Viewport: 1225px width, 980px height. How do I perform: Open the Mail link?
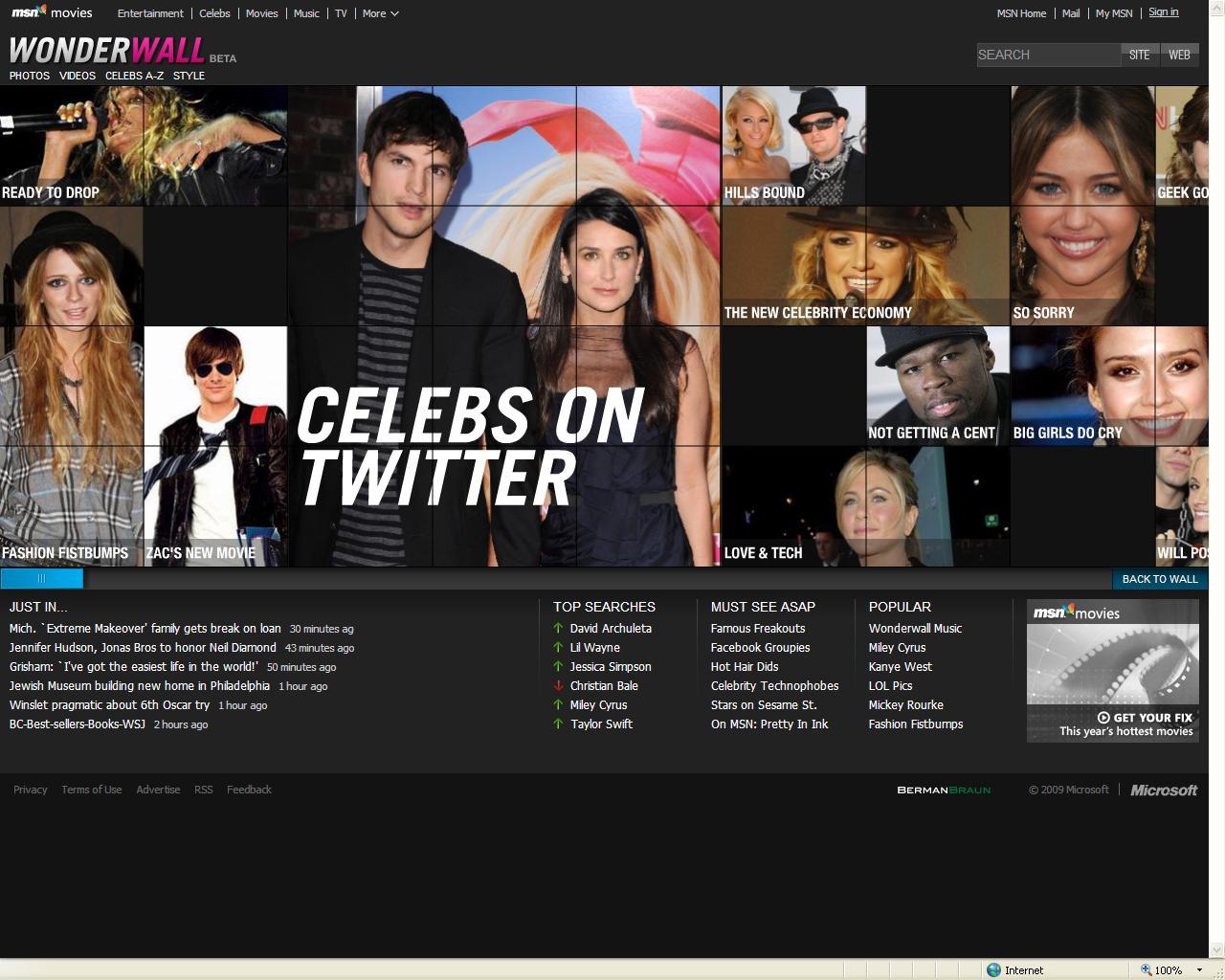1071,13
